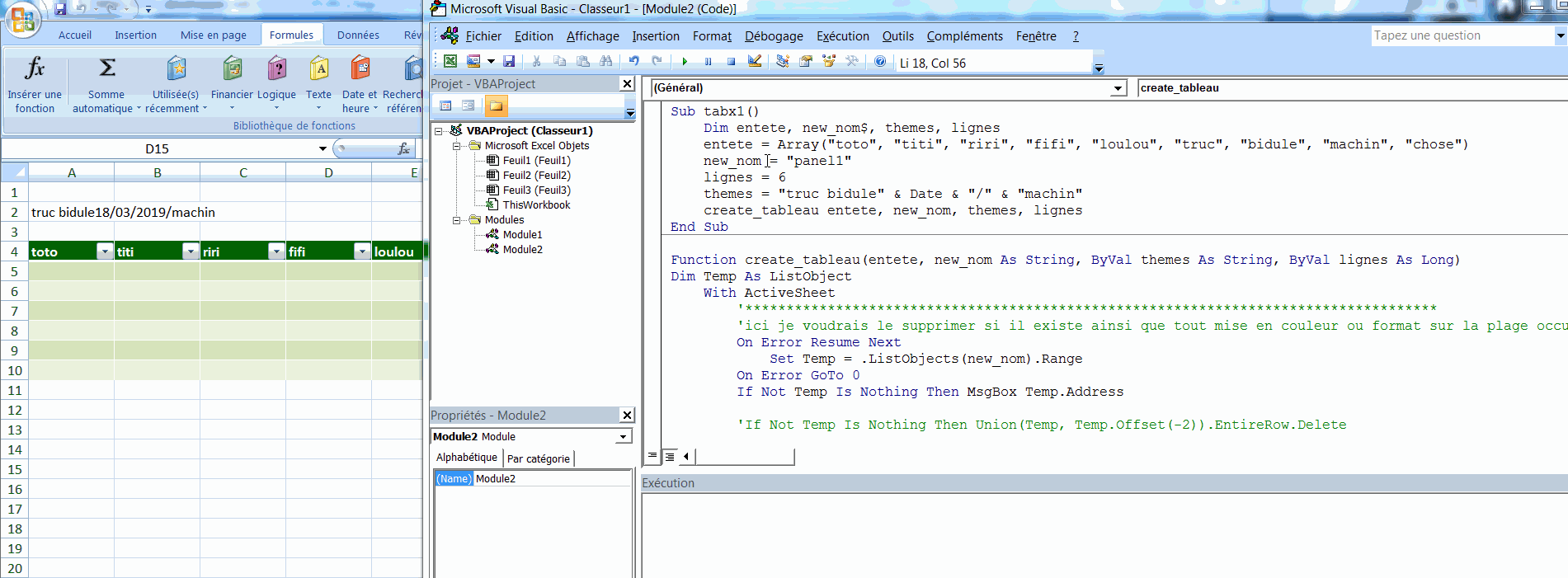
Task: Switch to Full Module view below the code
Action: (670, 455)
